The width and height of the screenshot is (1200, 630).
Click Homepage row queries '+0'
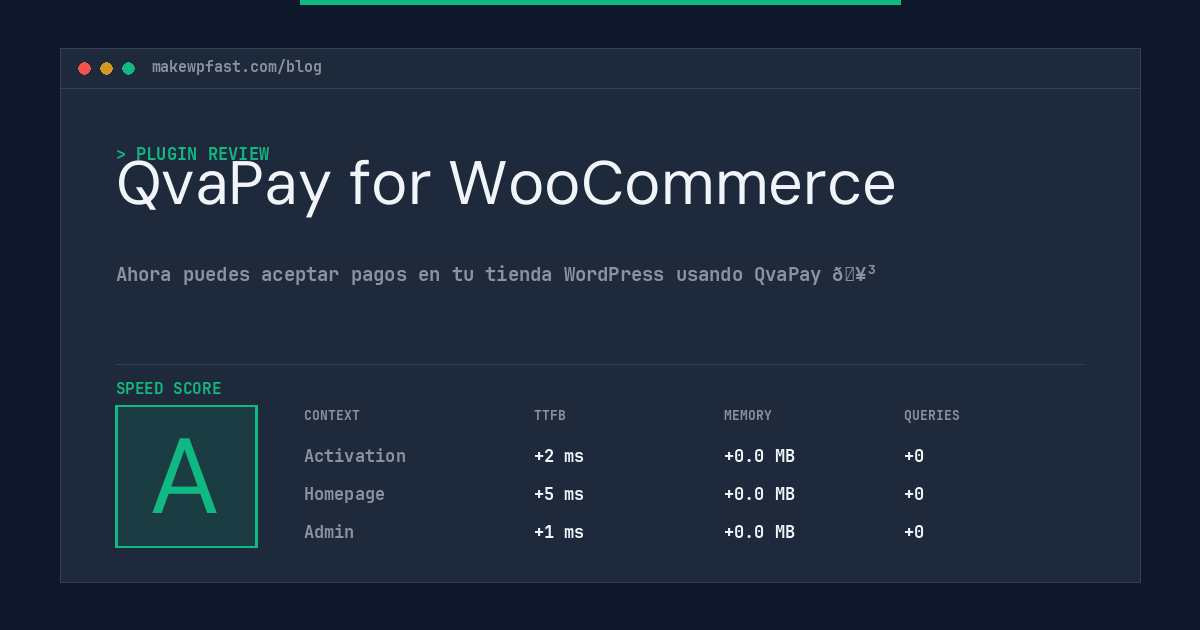point(914,494)
